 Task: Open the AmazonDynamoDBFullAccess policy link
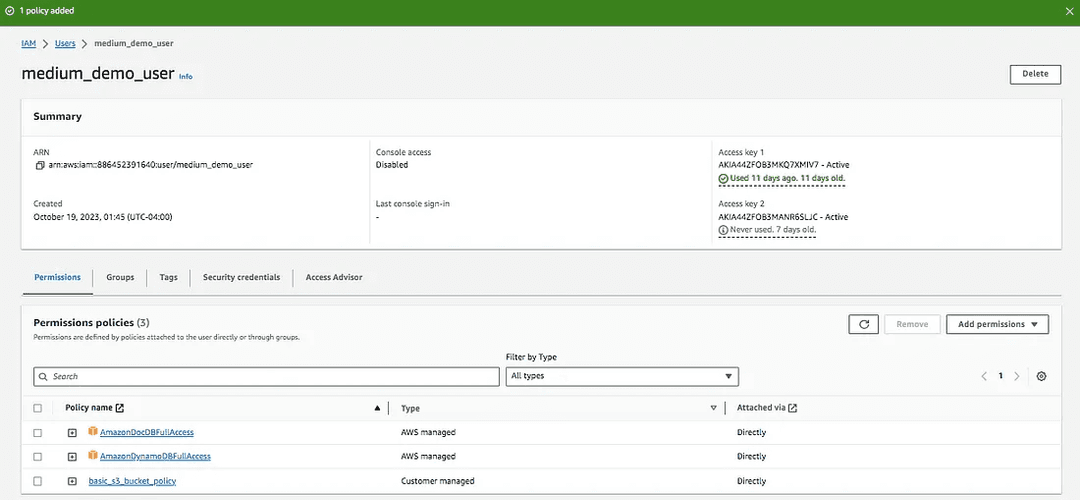[155, 457]
